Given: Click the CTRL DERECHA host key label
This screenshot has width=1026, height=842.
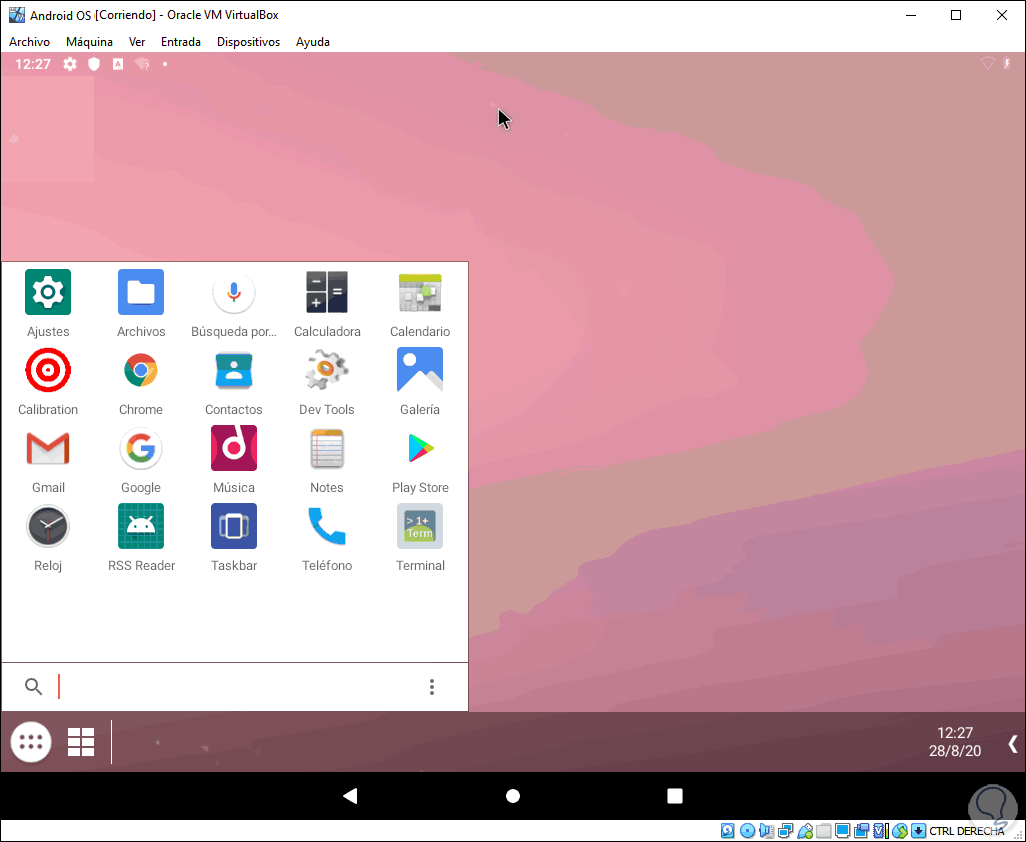Looking at the screenshot, I should [966, 831].
